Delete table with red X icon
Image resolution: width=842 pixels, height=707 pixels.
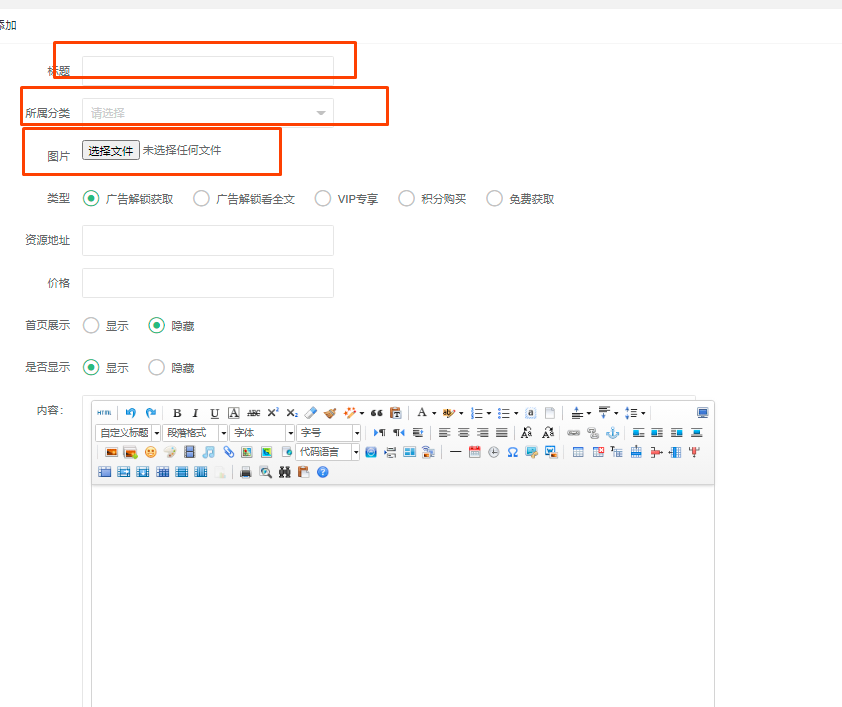point(598,452)
